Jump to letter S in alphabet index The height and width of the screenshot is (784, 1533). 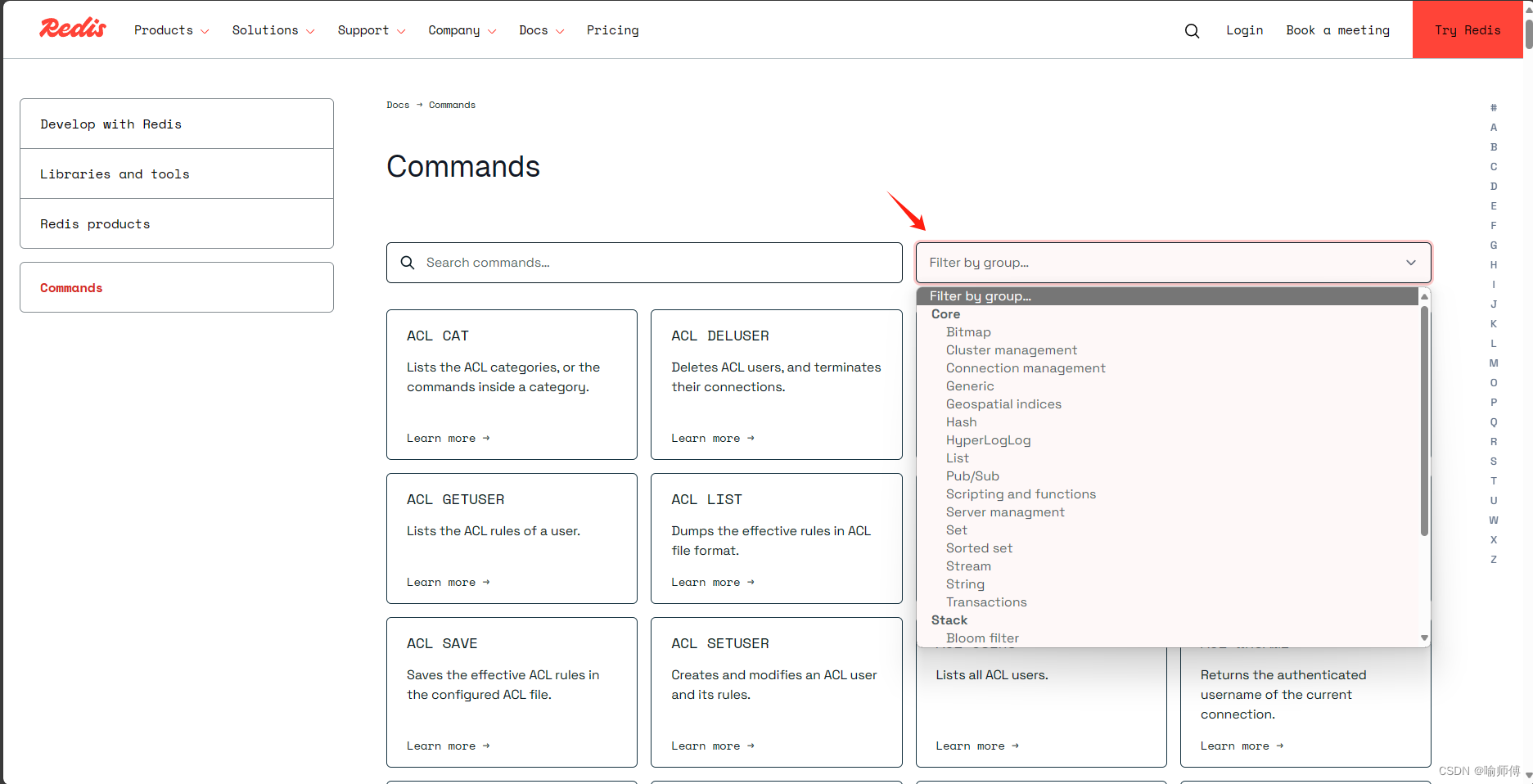click(1494, 462)
